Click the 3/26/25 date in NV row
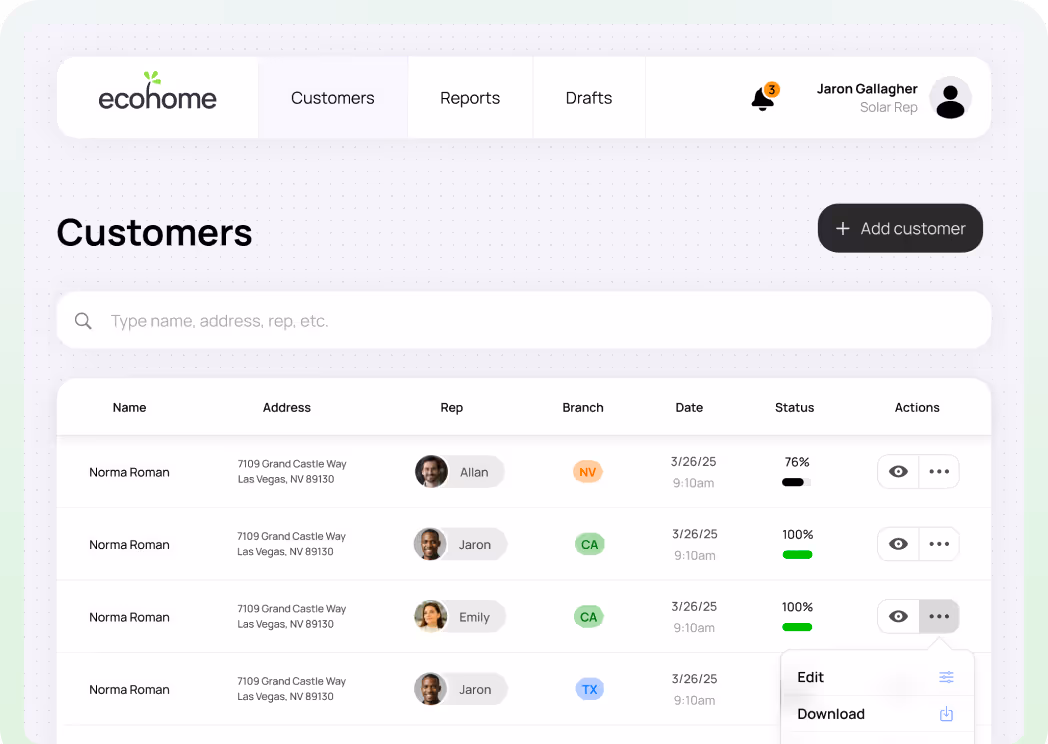The image size is (1048, 744). (693, 461)
